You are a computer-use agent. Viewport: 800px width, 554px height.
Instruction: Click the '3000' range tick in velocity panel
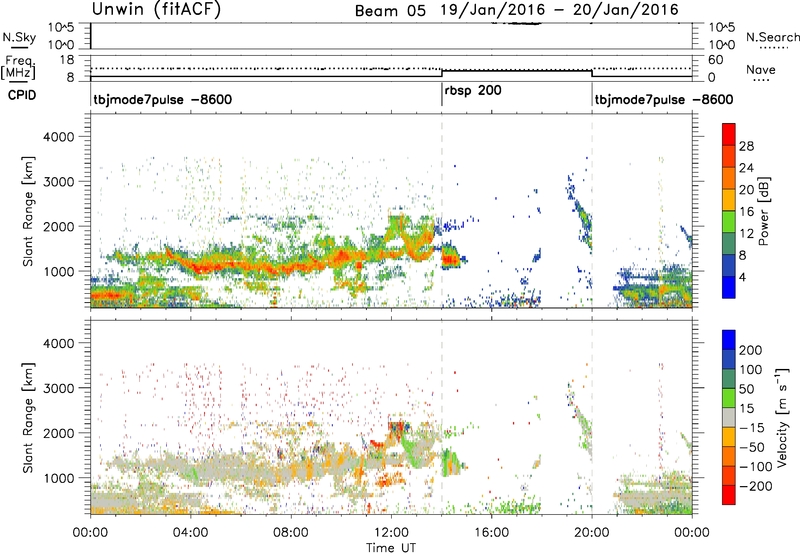tap(58, 388)
